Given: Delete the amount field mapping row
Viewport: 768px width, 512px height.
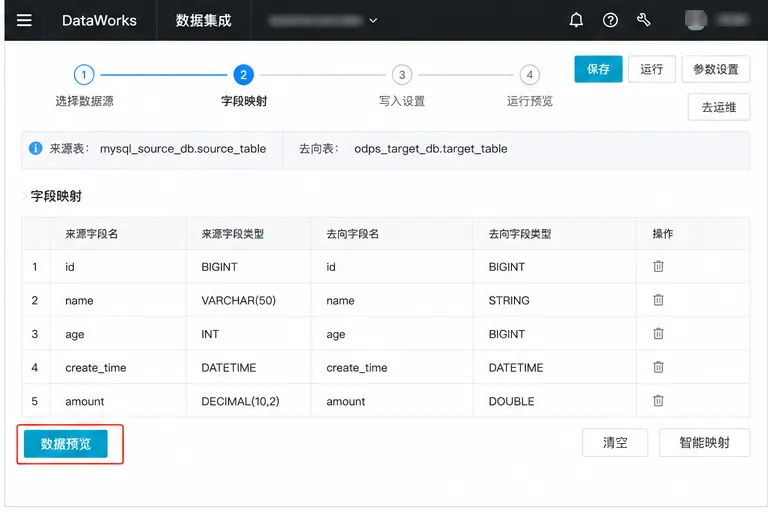Looking at the screenshot, I should click(658, 401).
